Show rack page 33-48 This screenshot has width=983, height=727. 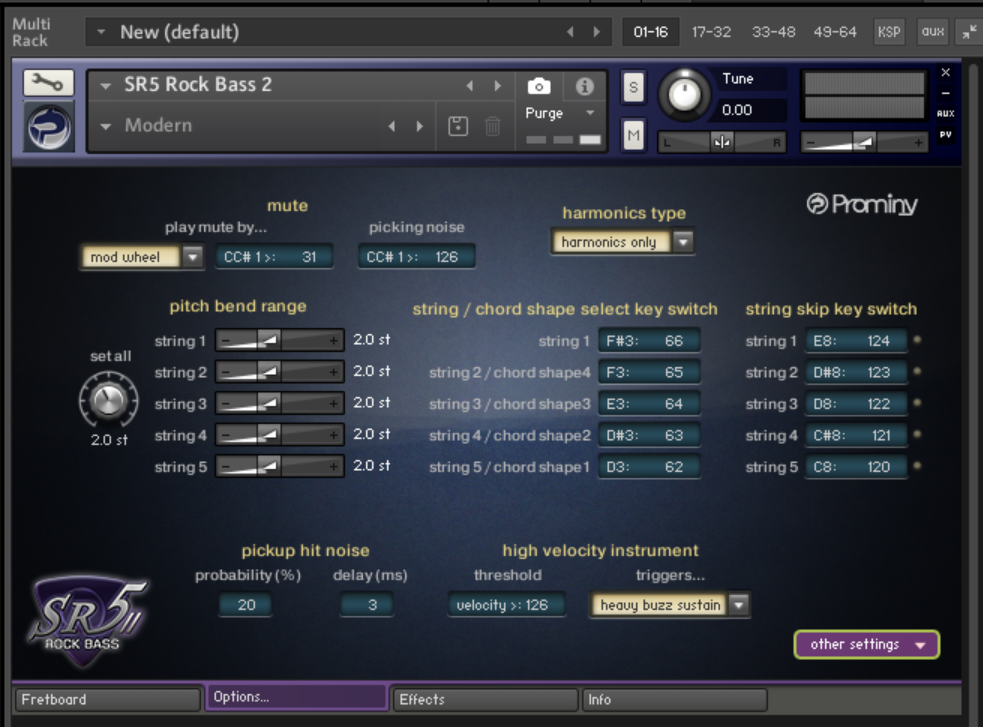click(x=774, y=32)
